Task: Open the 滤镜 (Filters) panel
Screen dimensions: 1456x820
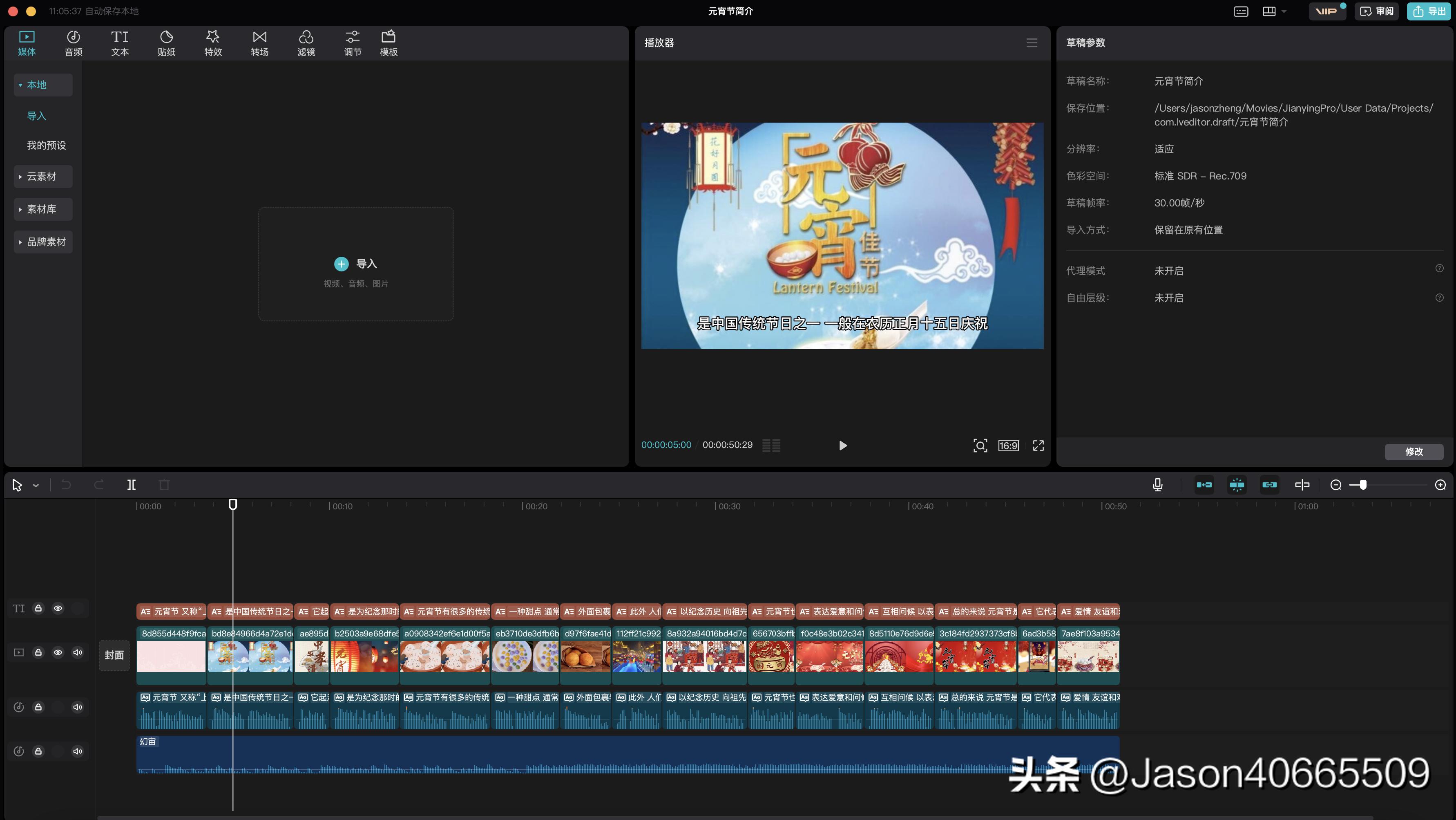Action: point(306,43)
